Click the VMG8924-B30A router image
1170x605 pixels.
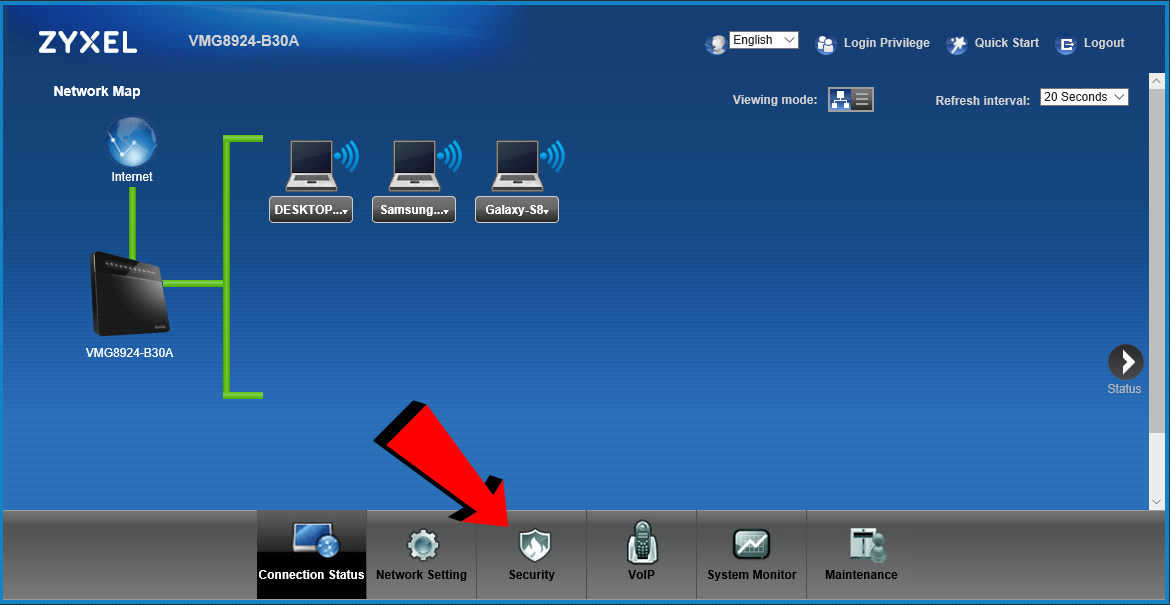(130, 293)
